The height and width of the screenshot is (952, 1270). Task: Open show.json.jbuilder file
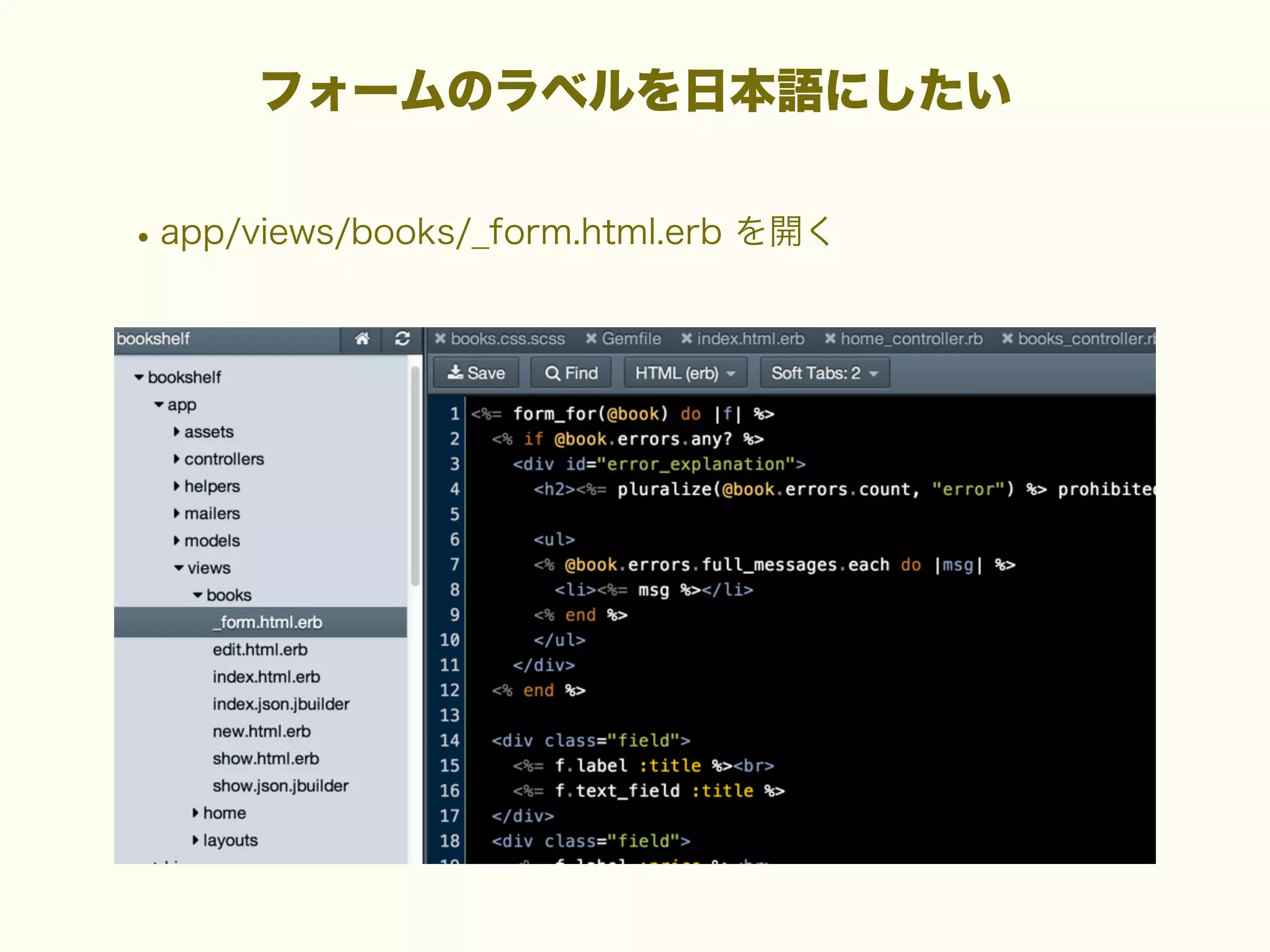[x=280, y=786]
